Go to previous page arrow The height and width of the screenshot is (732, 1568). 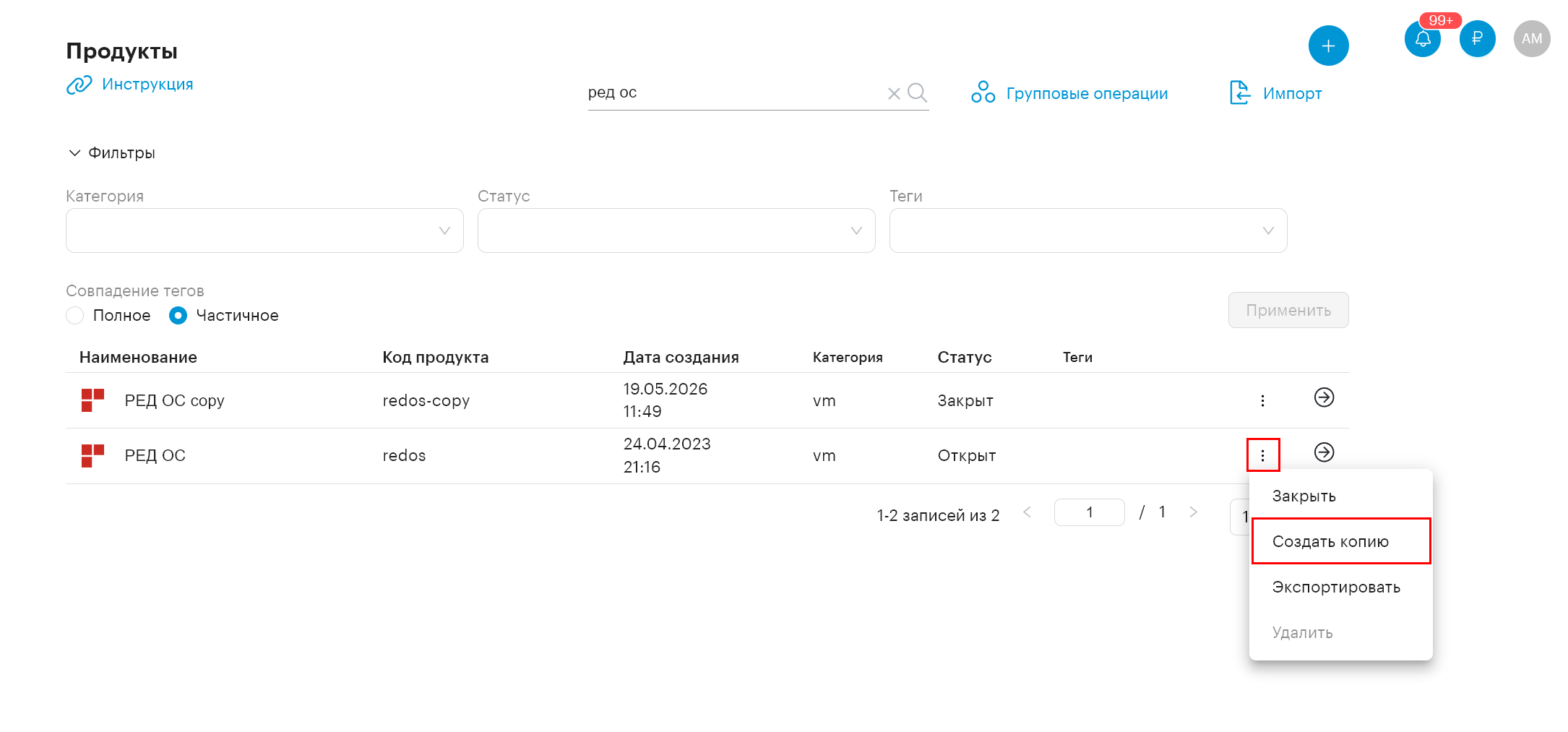(x=1027, y=512)
